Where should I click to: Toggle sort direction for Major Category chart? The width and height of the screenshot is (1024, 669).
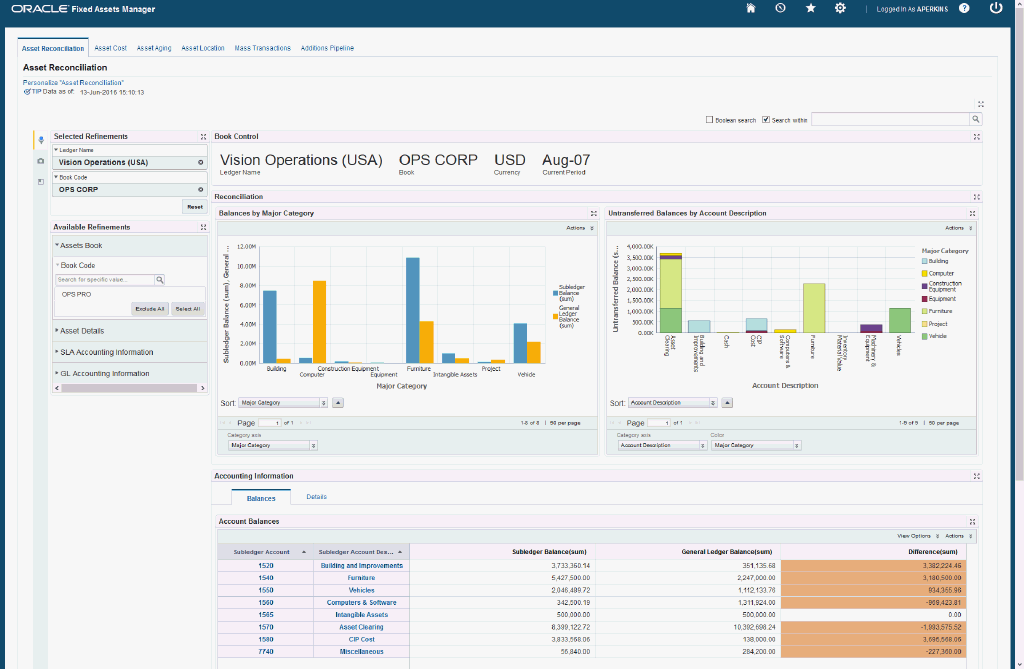click(338, 402)
